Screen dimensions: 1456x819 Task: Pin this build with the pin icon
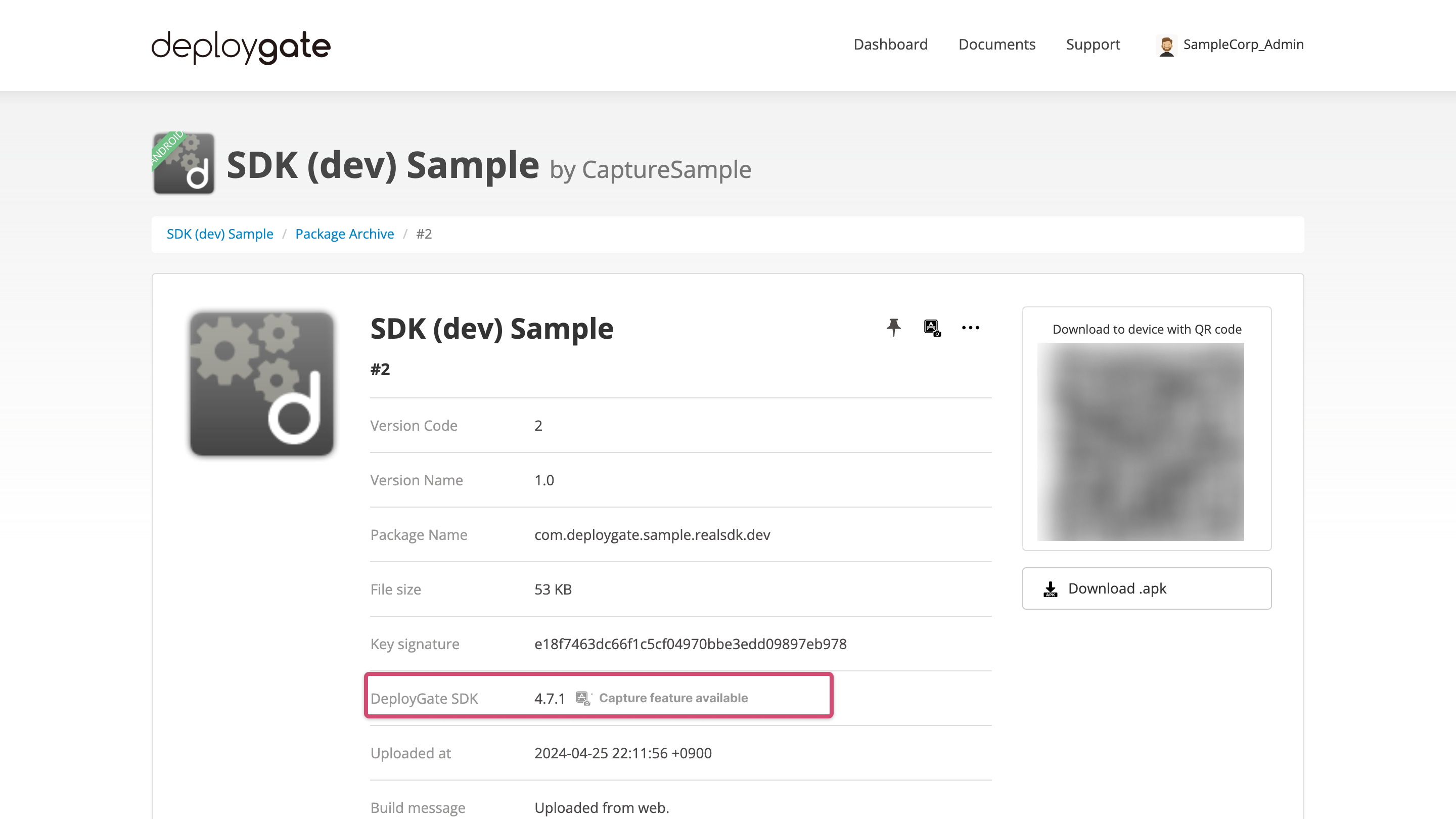(x=894, y=328)
